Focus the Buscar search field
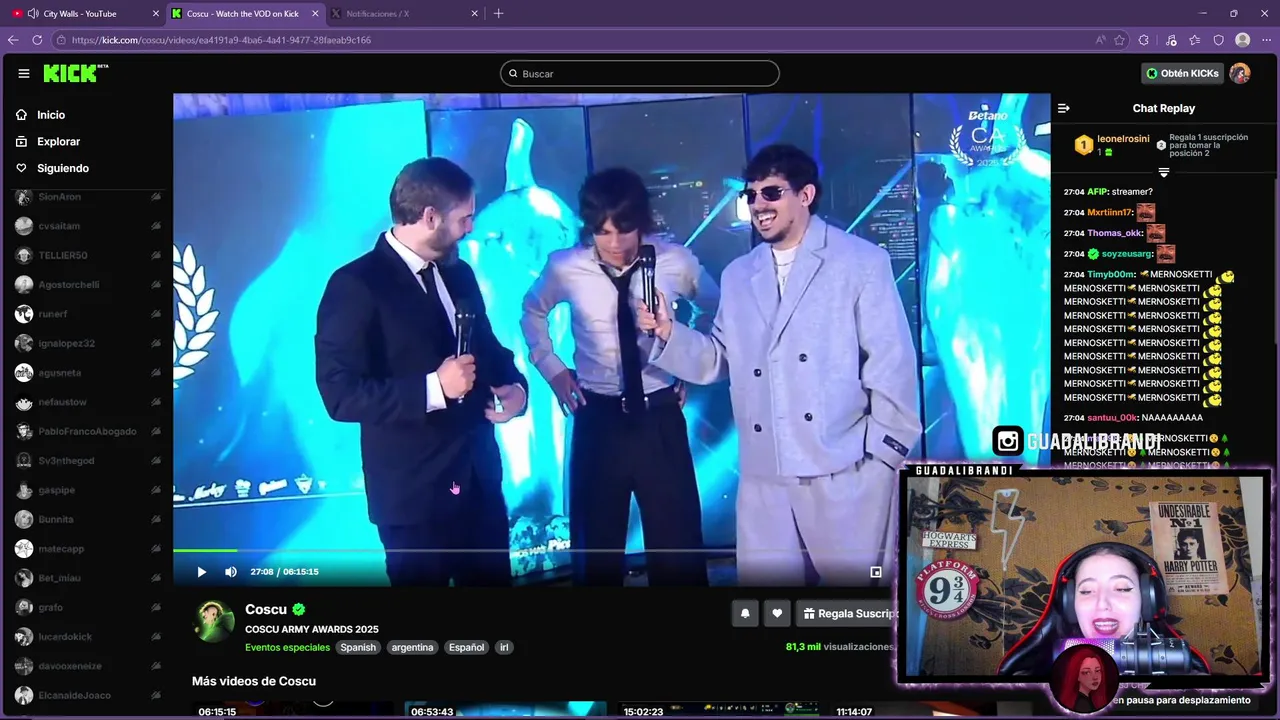Image resolution: width=1280 pixels, height=720 pixels. coord(640,73)
